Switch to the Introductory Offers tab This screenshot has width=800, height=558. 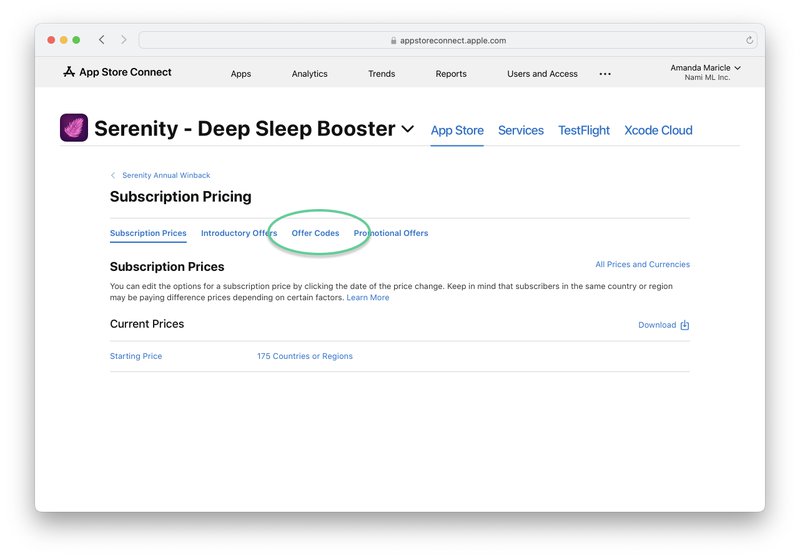click(x=239, y=233)
